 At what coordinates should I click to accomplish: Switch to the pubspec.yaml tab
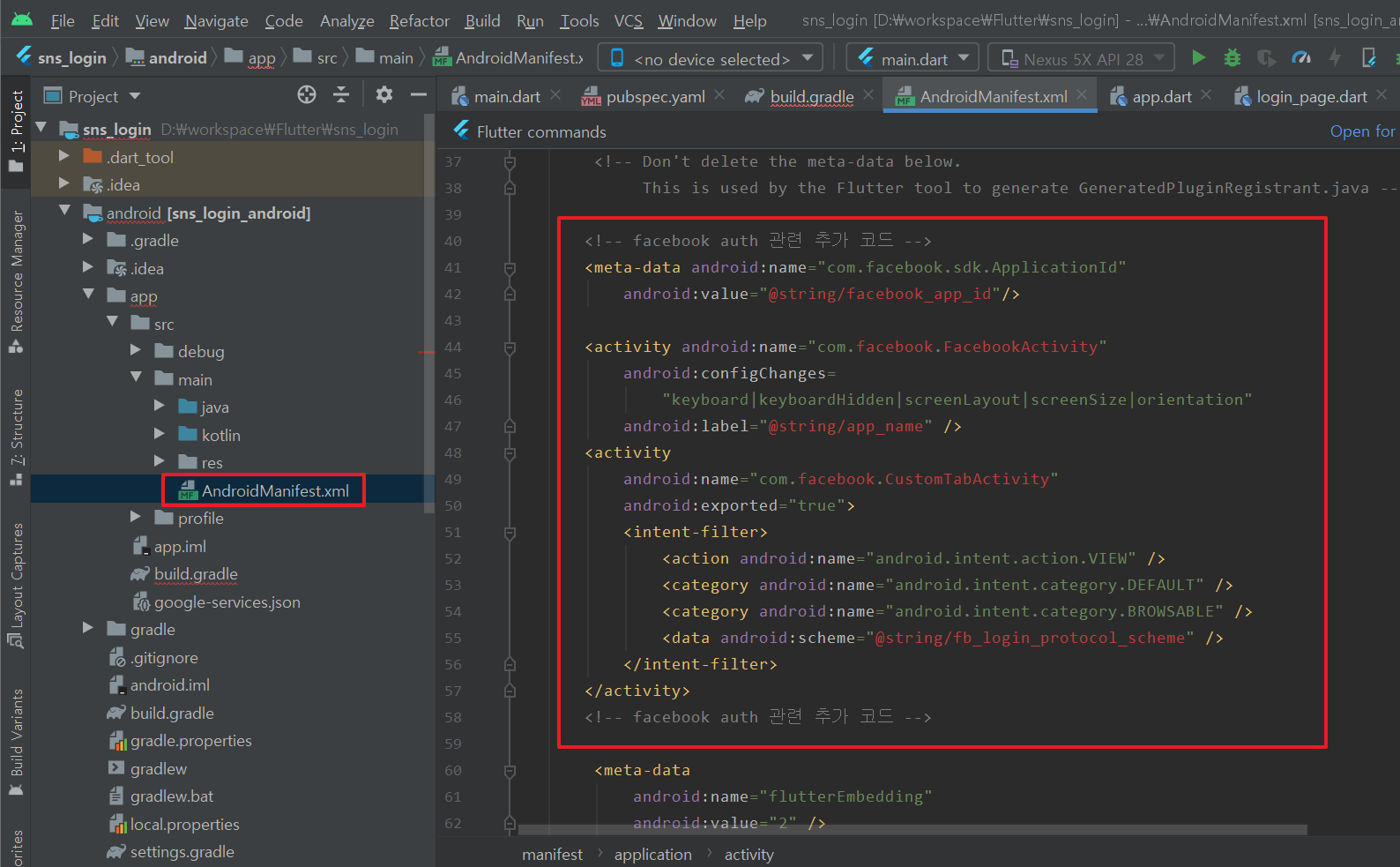click(x=655, y=96)
